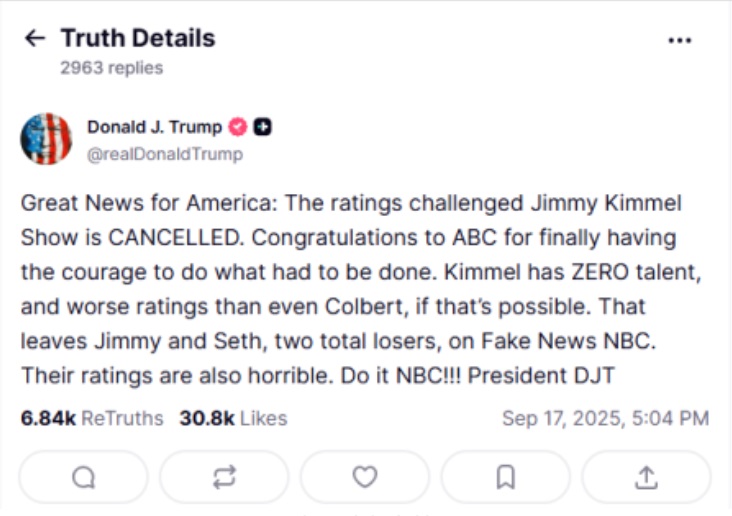Share the post with the upload icon
The height and width of the screenshot is (516, 732).
point(647,477)
